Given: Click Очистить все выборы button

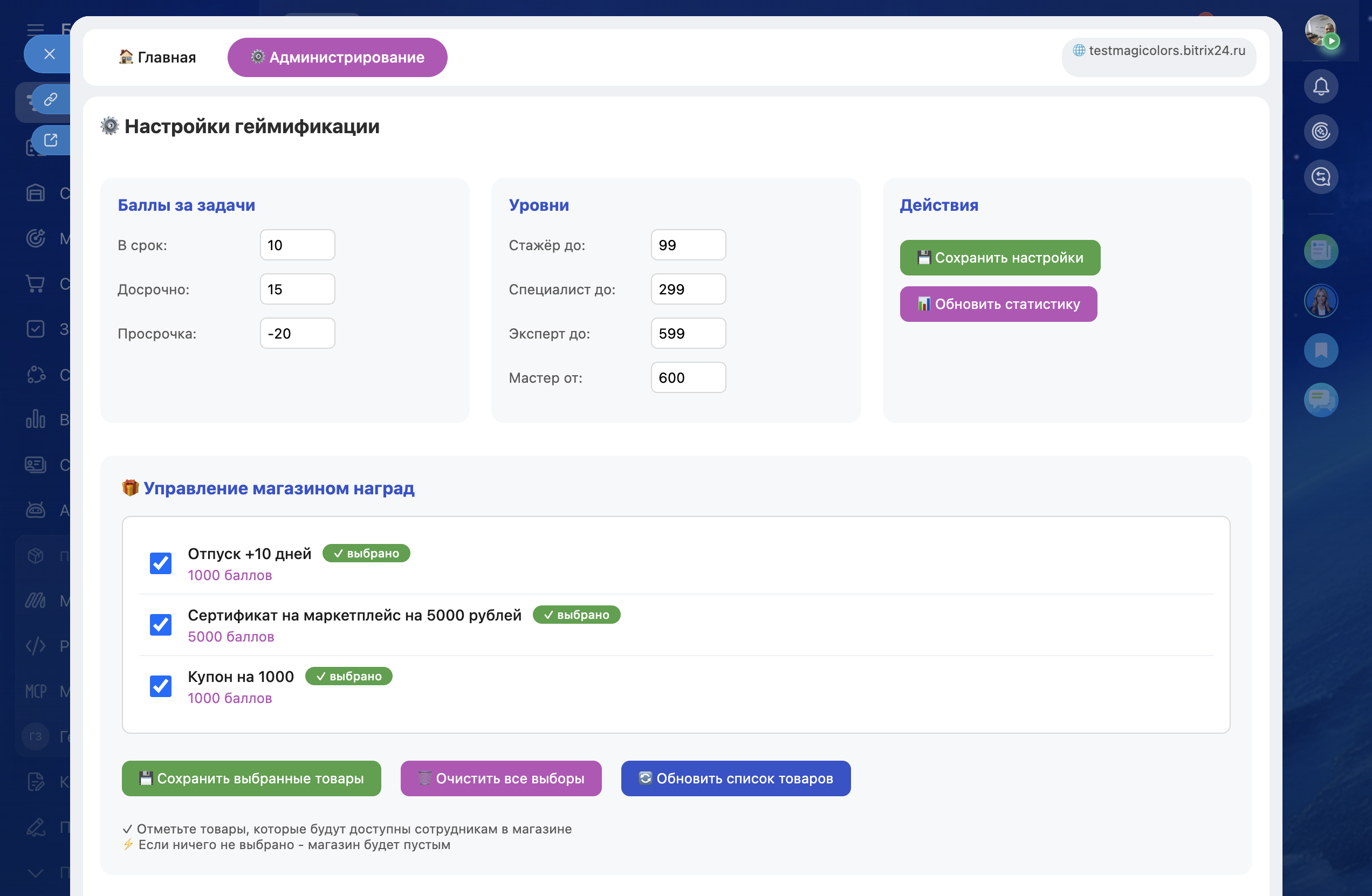Looking at the screenshot, I should [500, 778].
